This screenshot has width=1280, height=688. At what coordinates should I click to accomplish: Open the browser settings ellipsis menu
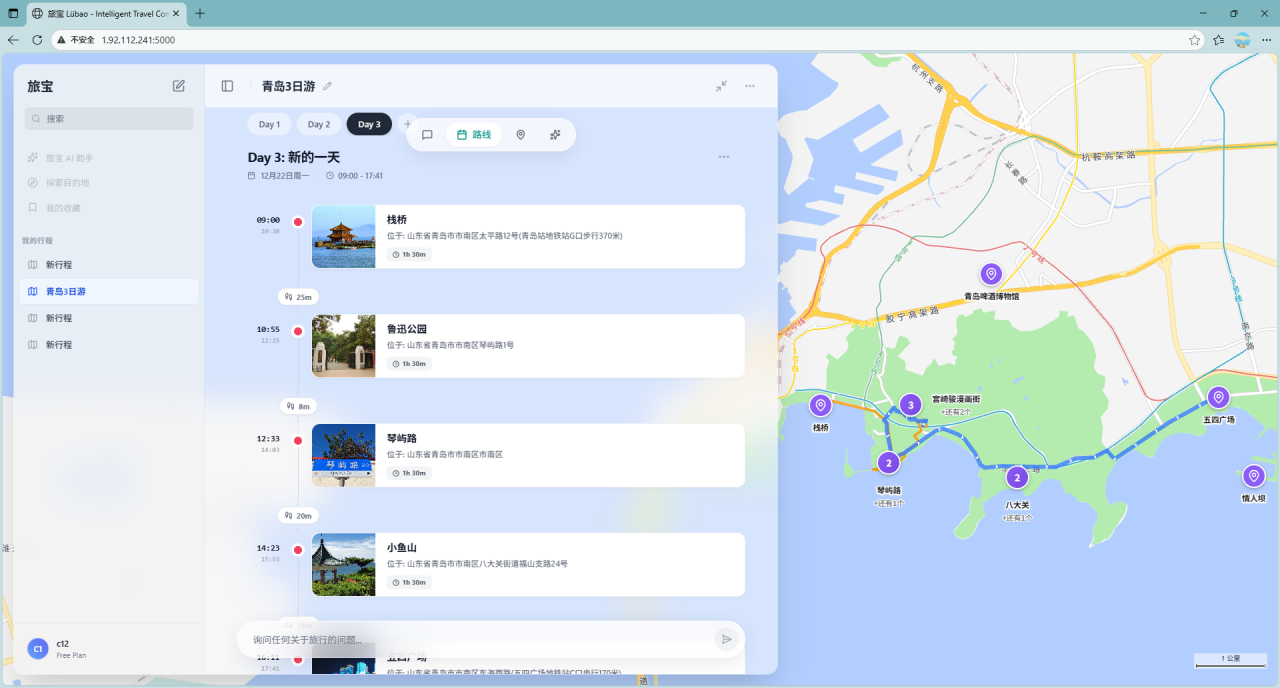(x=1266, y=40)
